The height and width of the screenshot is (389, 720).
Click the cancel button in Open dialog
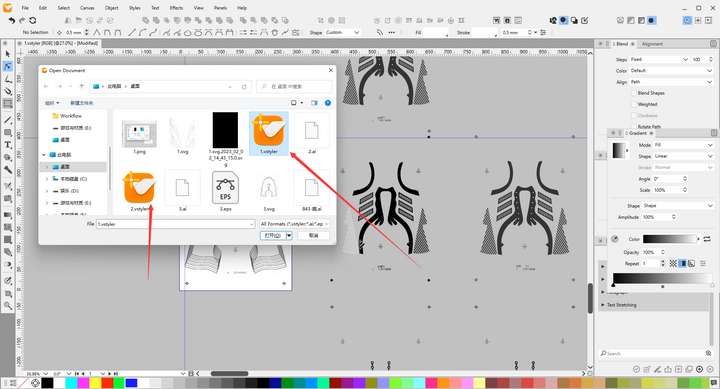(x=313, y=235)
